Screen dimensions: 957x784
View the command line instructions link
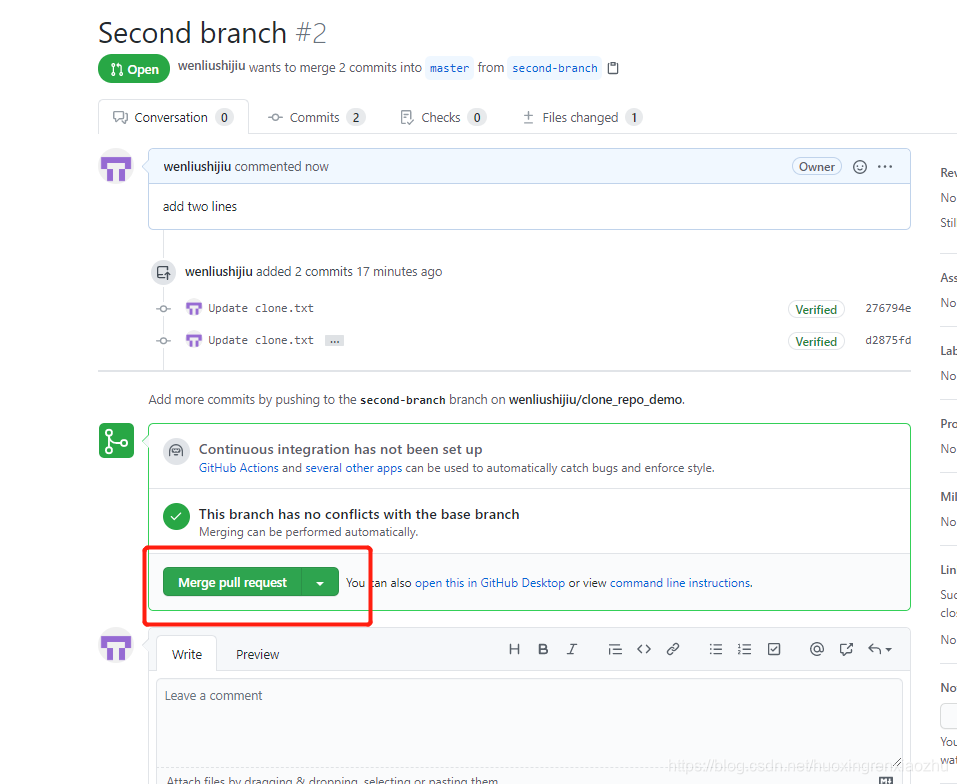680,583
